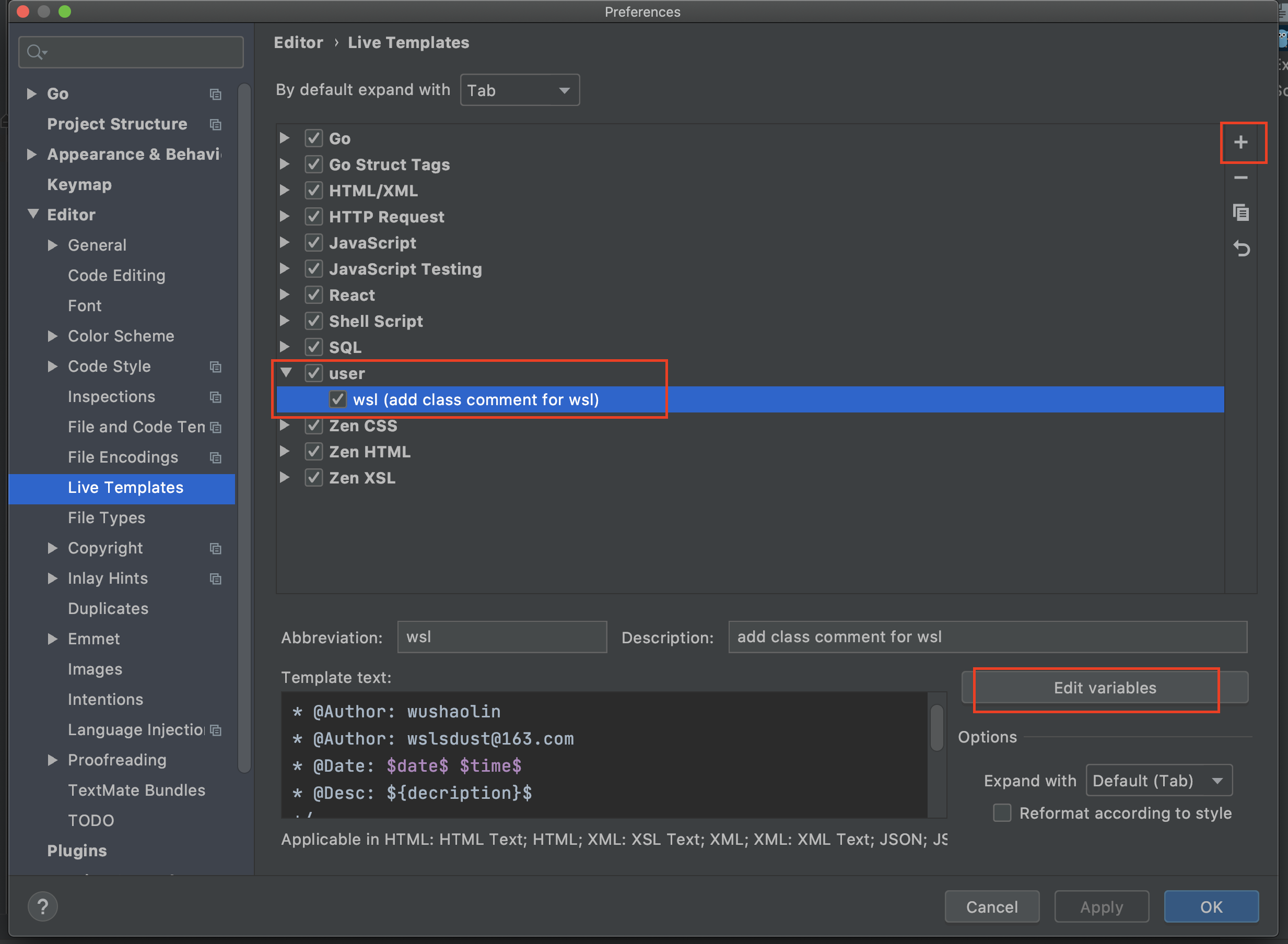Click the settings scrollbar in left sidebar
This screenshot has width=1288, height=944.
244,429
